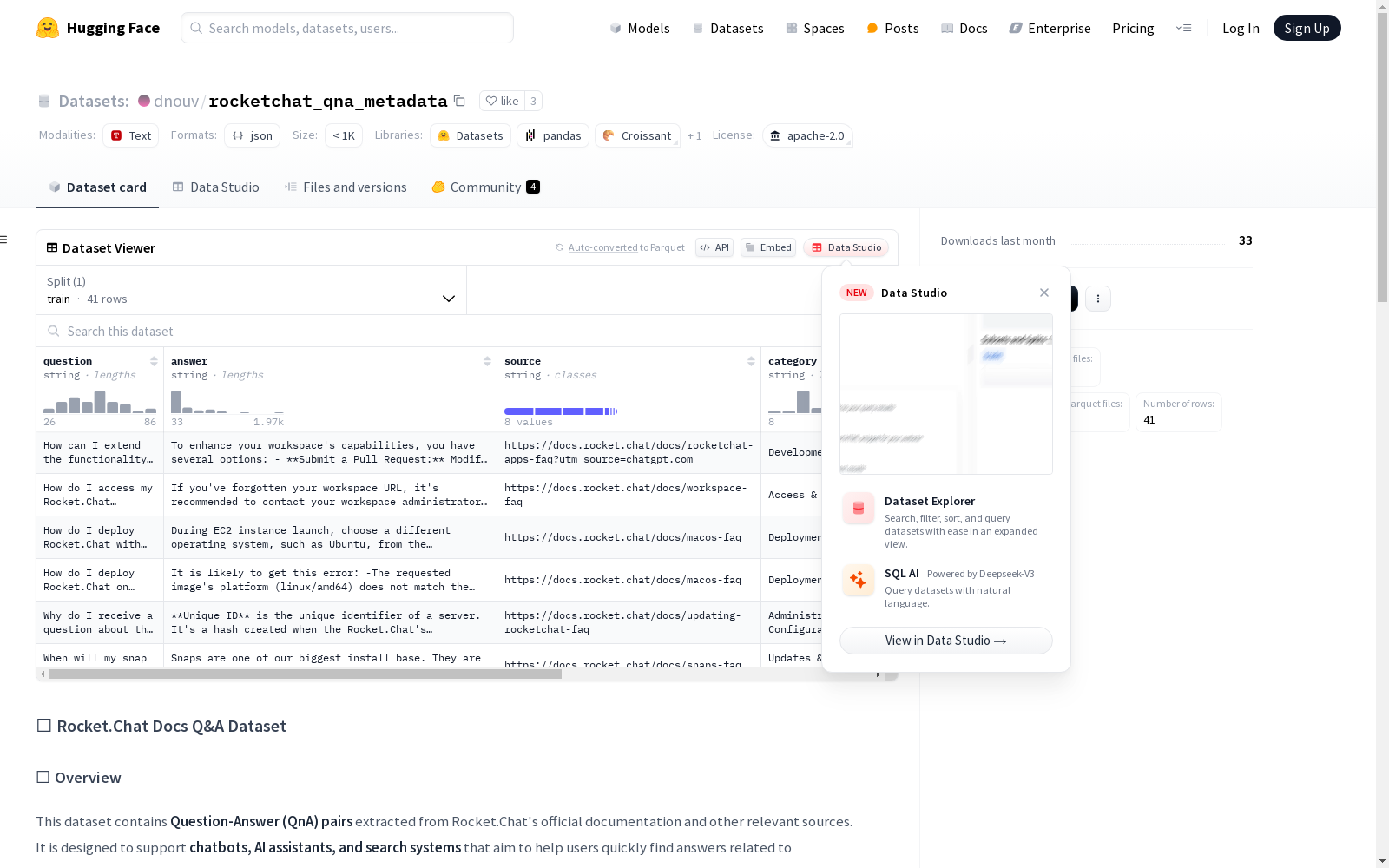Viewport: 1389px width, 868px height.
Task: Toggle the left sidebar table of contents icon
Action: (x=4, y=240)
